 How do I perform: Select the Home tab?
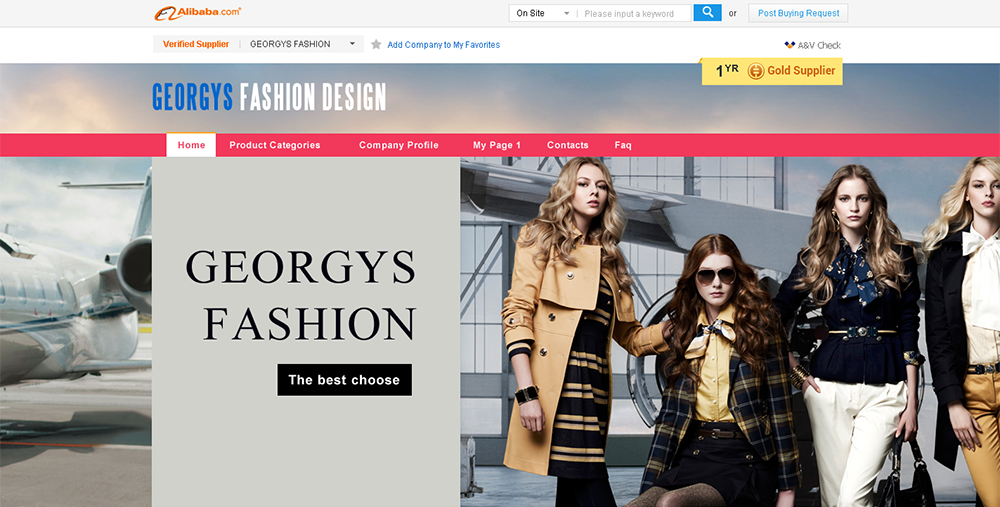[191, 145]
